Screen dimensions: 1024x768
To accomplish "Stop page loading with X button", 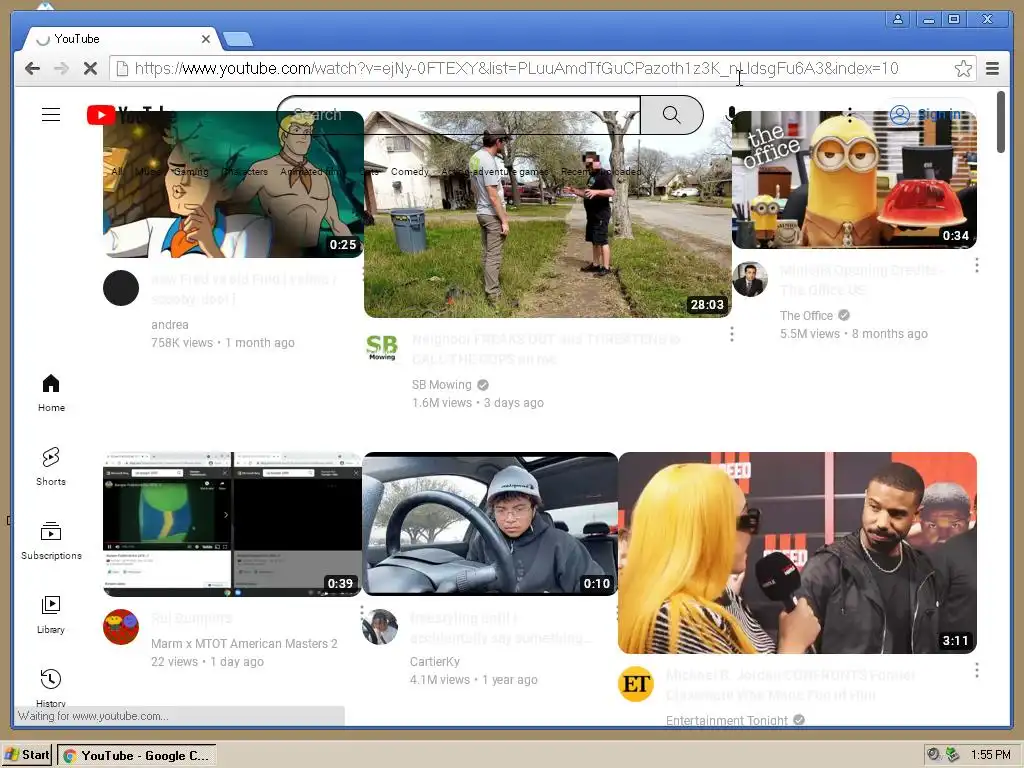I will pyautogui.click(x=90, y=69).
